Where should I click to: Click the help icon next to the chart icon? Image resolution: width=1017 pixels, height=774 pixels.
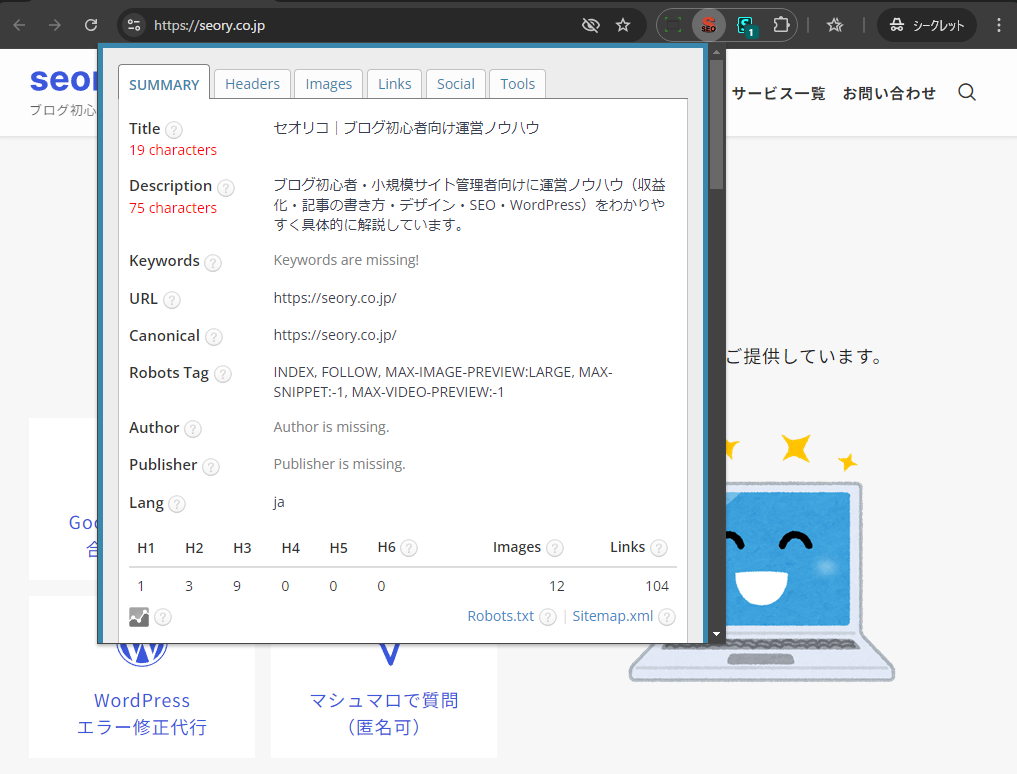163,617
